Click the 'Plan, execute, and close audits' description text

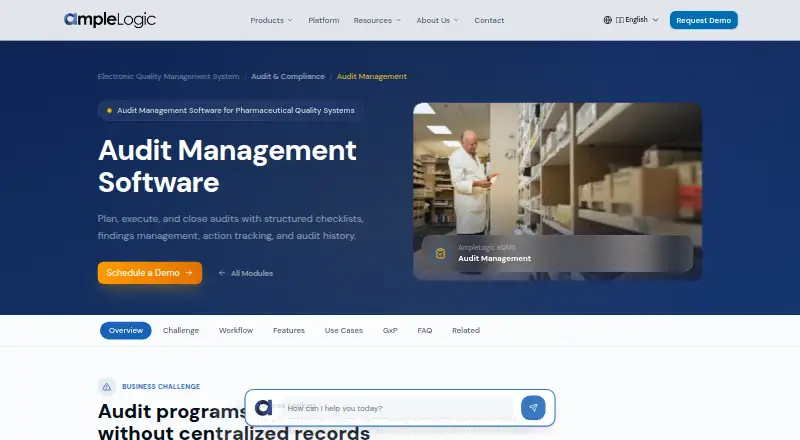[230, 227]
